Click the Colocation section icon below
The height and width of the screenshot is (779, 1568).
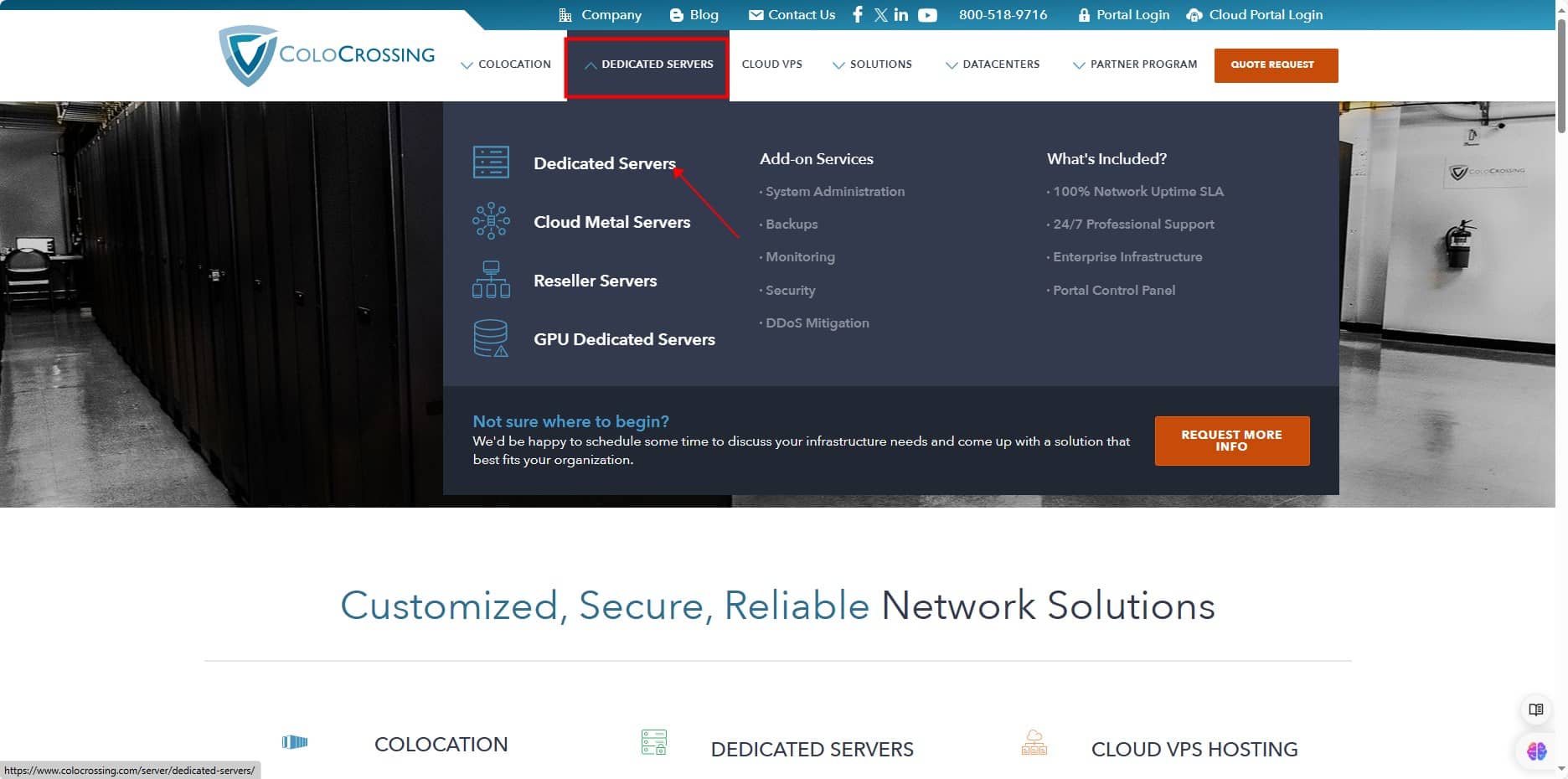[295, 742]
